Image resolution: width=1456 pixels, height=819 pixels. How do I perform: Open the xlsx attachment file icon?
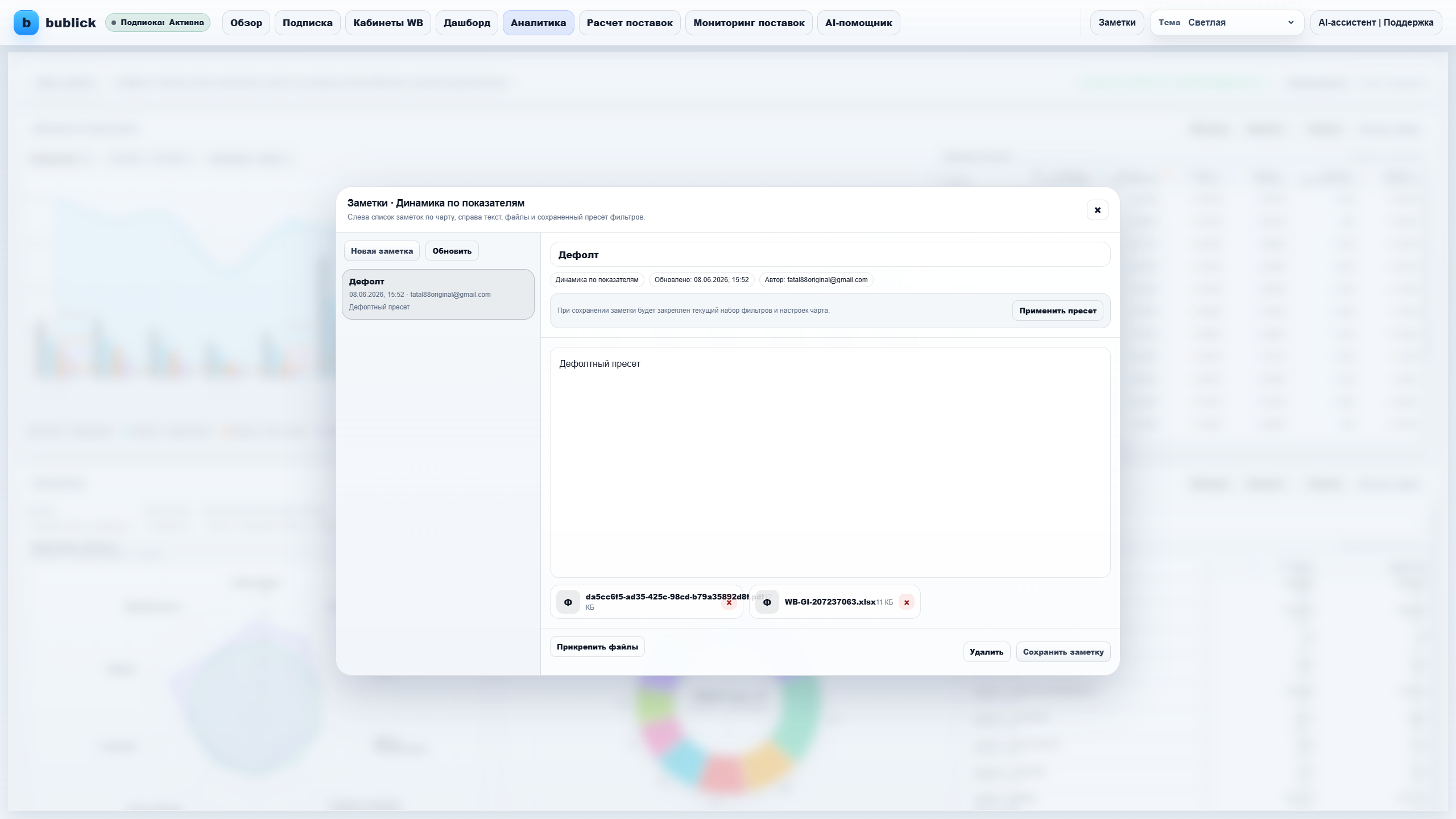(x=767, y=602)
